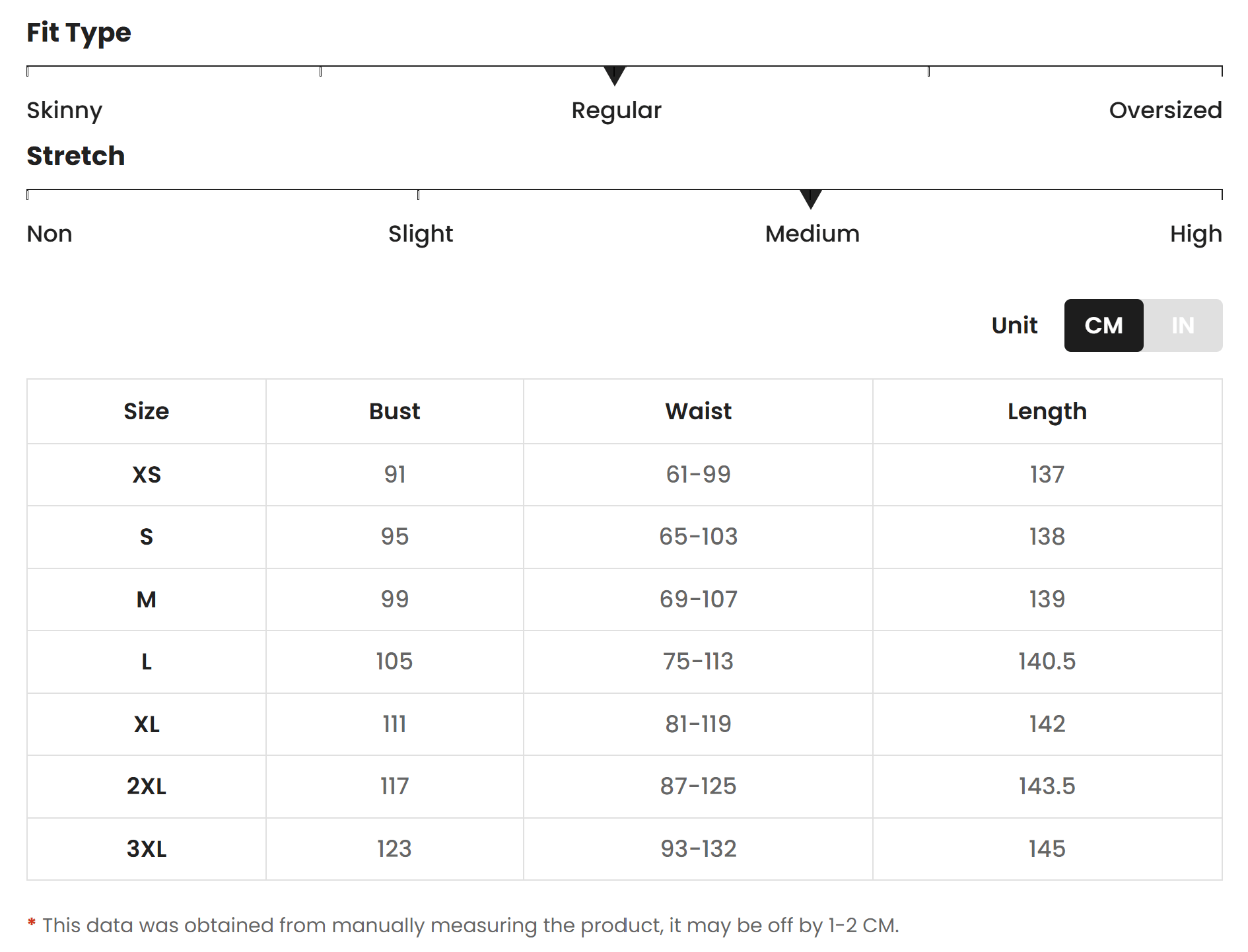Click the High stretch label
The height and width of the screenshot is (952, 1248).
tap(1196, 234)
